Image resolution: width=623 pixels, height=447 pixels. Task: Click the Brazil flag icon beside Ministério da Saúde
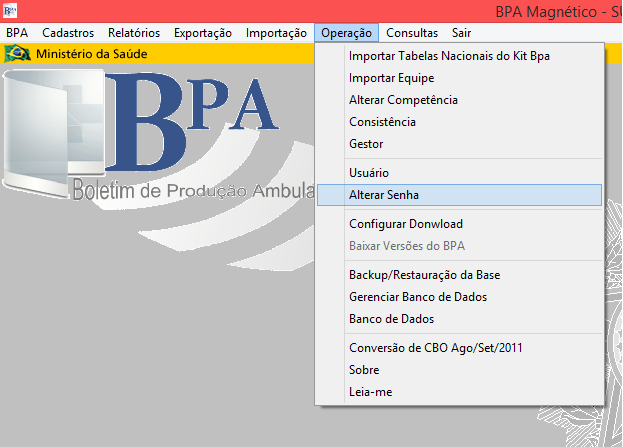(x=18, y=54)
